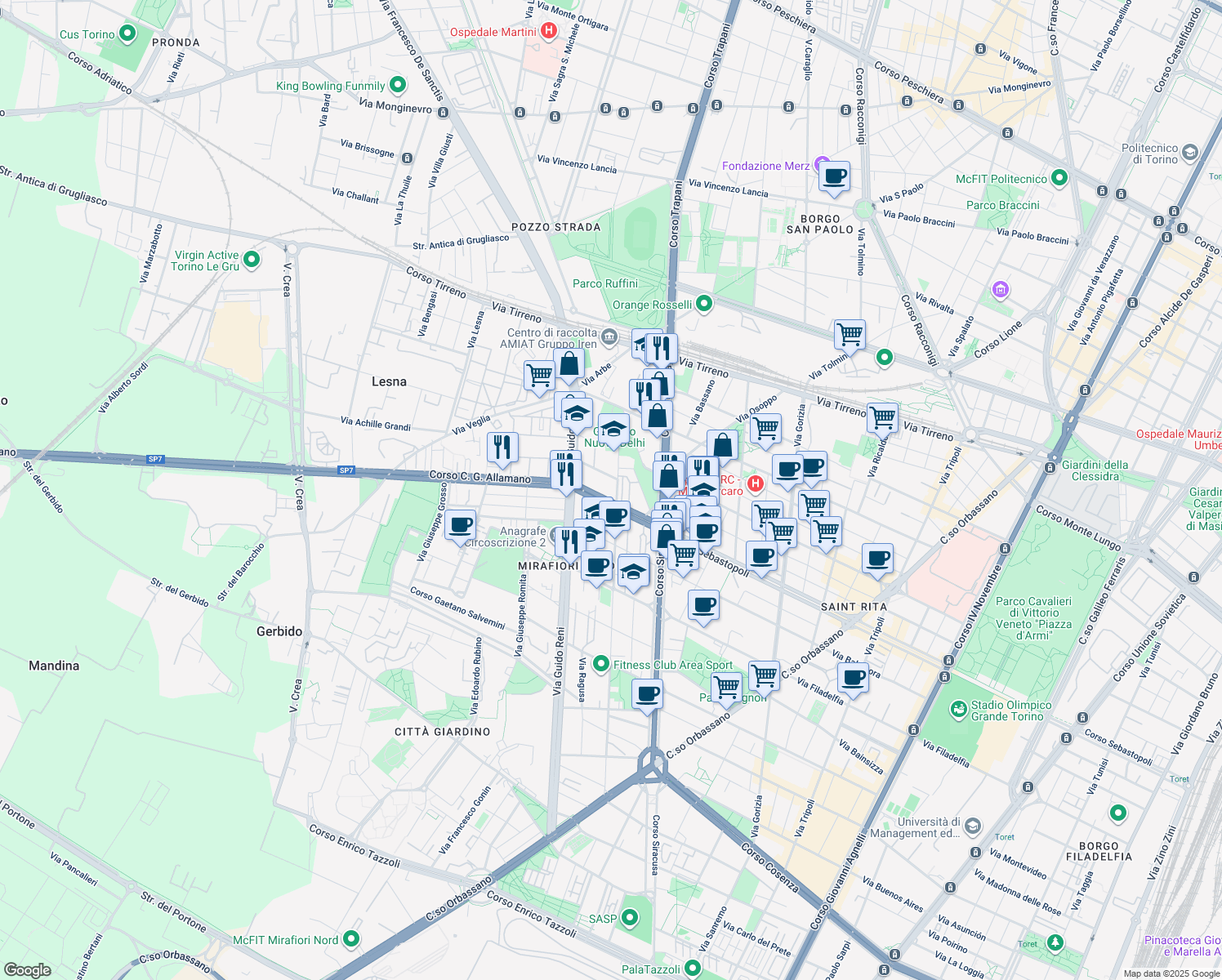Screen dimensions: 1222x980
Task: Click the hospital marker near Via Osoppo
Action: click(x=756, y=483)
